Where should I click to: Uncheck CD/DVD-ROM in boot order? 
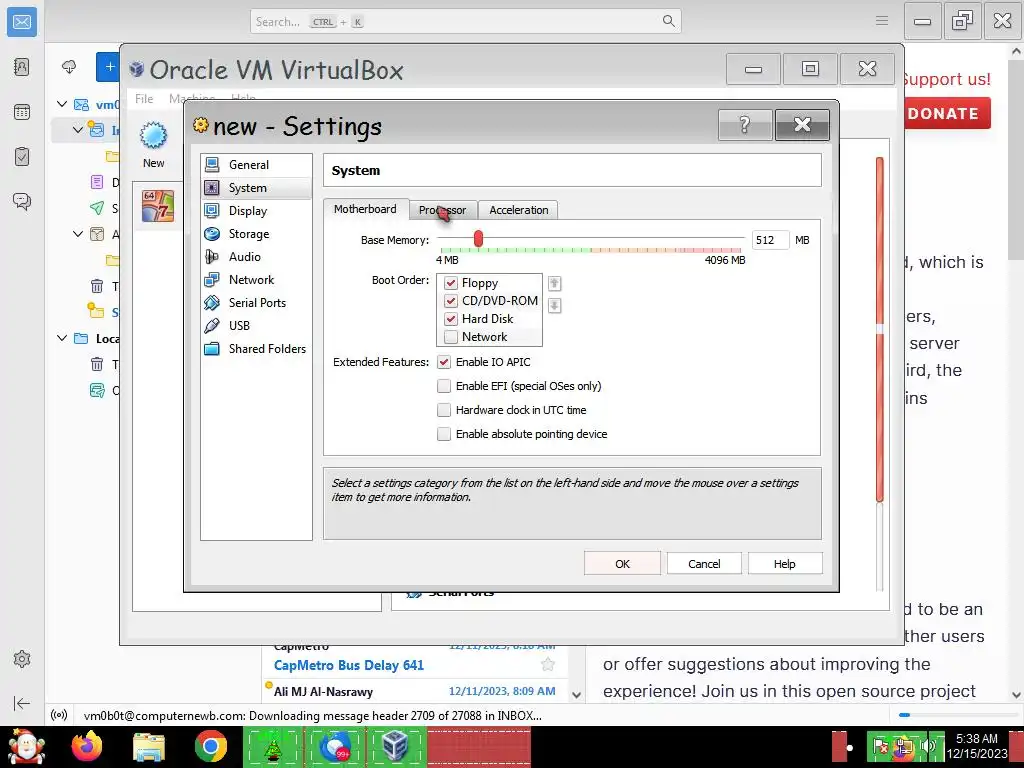click(451, 301)
